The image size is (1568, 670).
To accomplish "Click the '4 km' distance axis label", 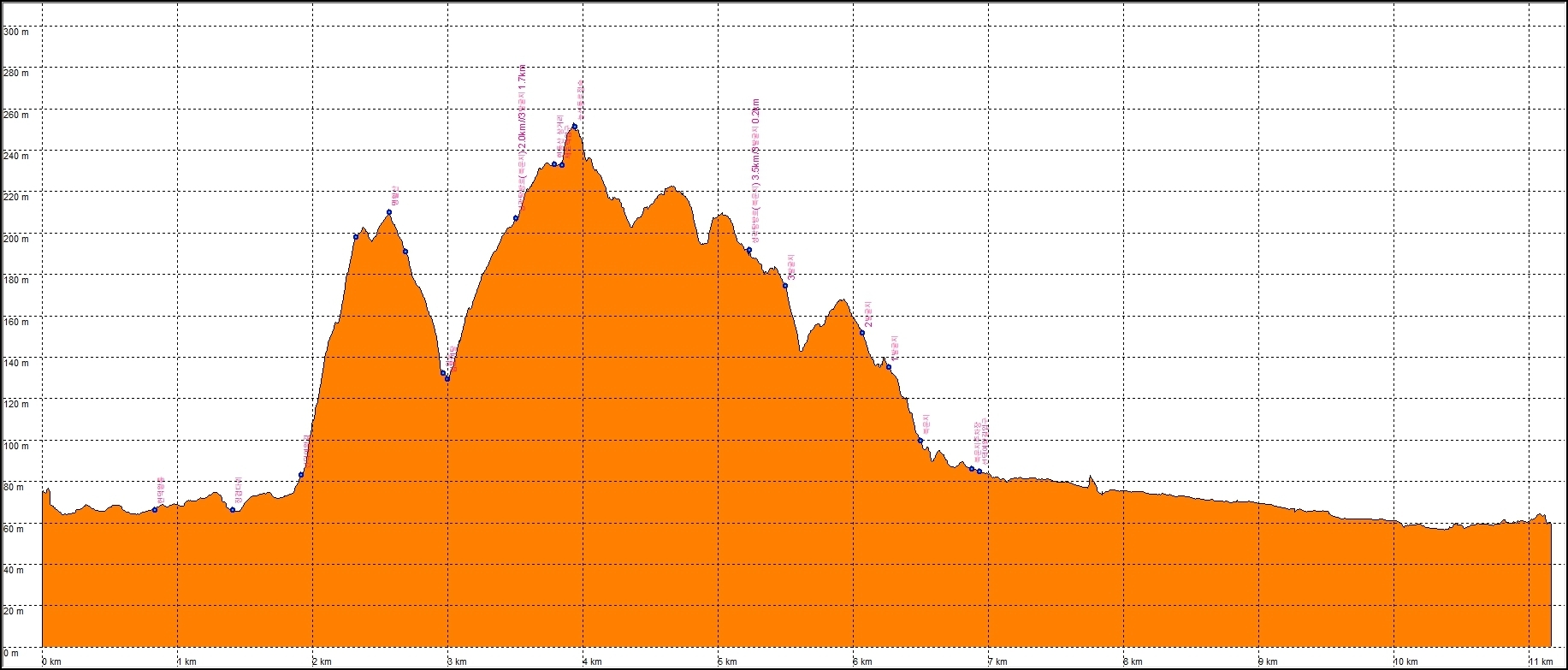I will [x=594, y=661].
